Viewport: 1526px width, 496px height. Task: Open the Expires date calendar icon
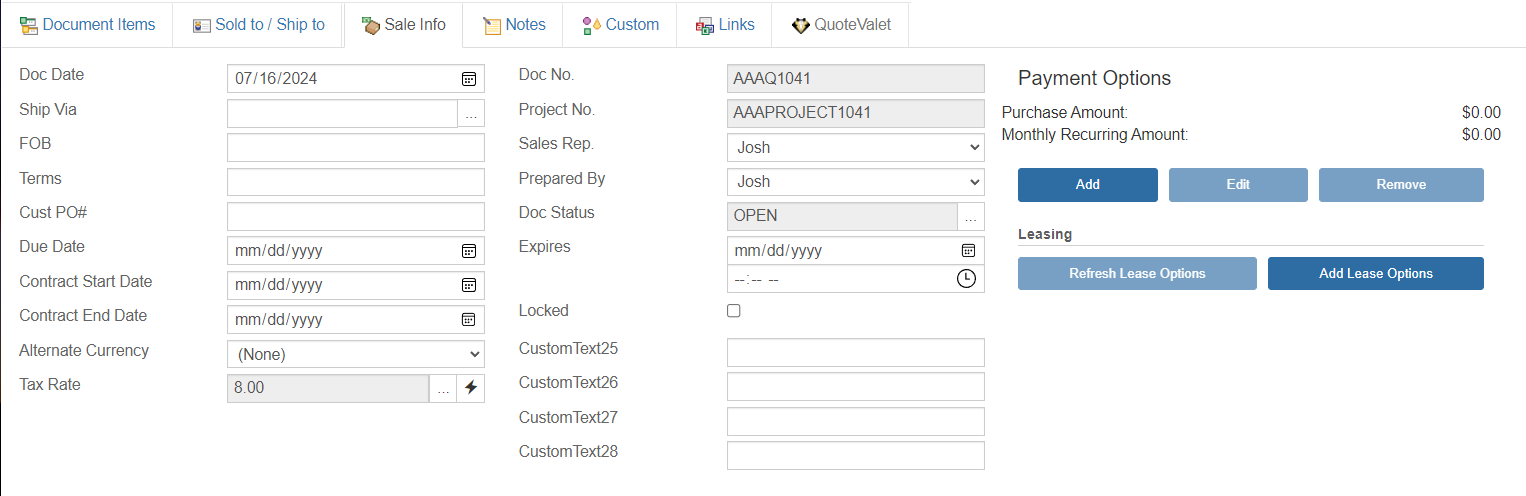click(x=968, y=250)
